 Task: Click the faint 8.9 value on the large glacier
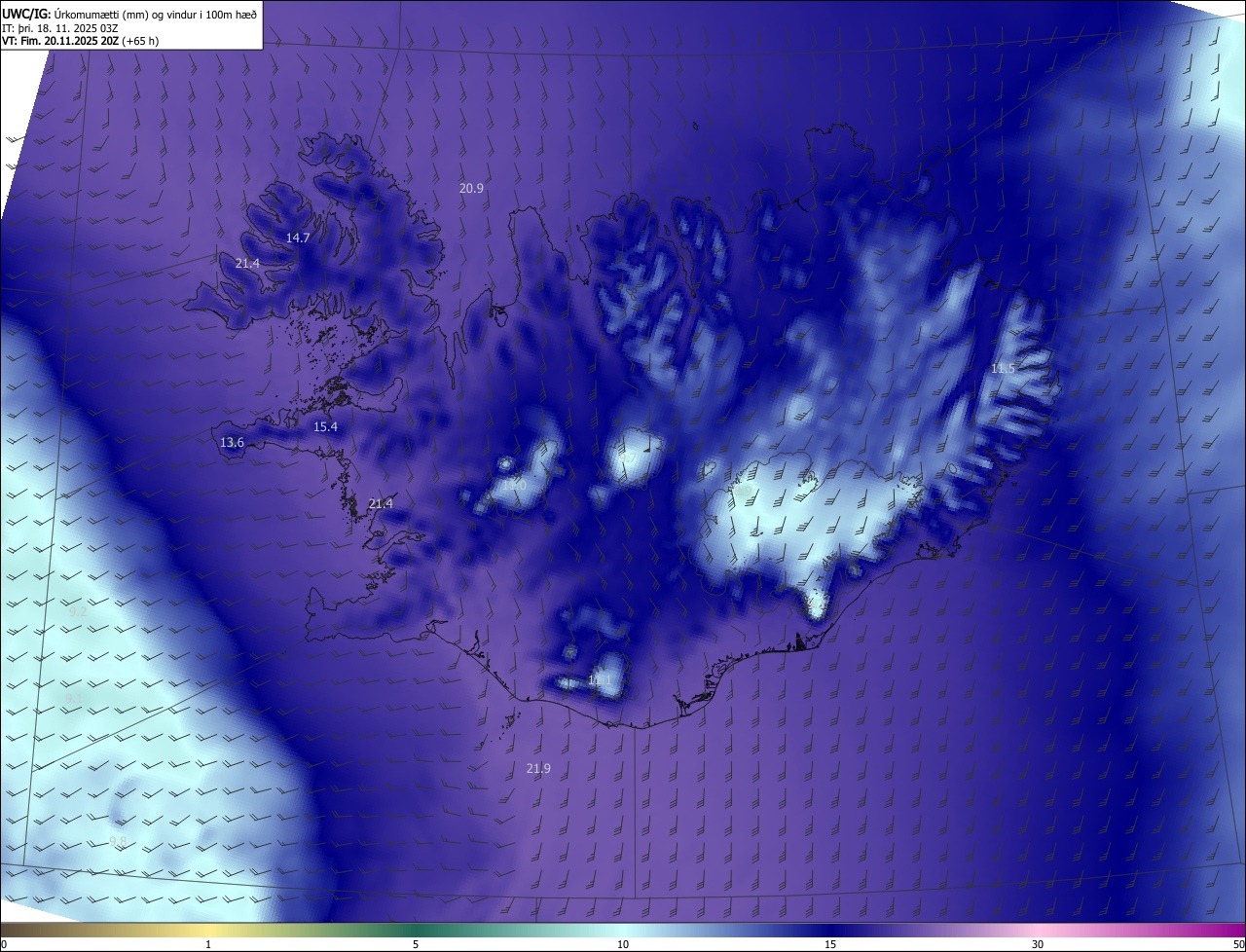(743, 493)
